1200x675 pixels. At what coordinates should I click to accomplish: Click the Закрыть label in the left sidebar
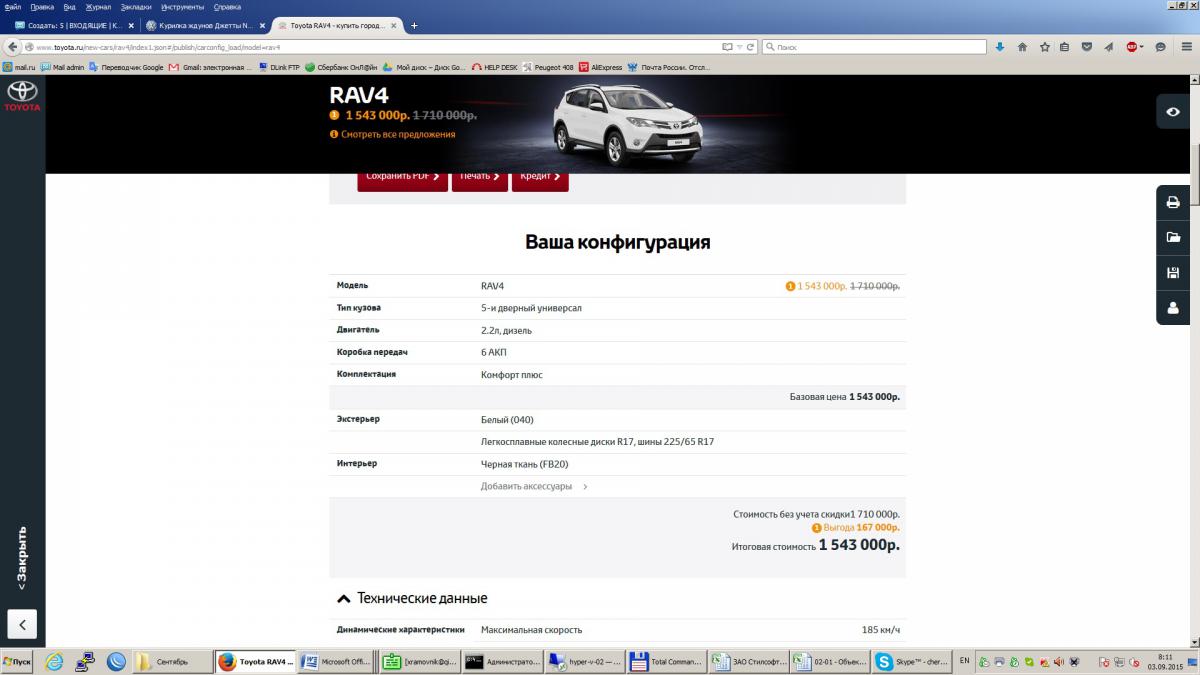[x=22, y=558]
